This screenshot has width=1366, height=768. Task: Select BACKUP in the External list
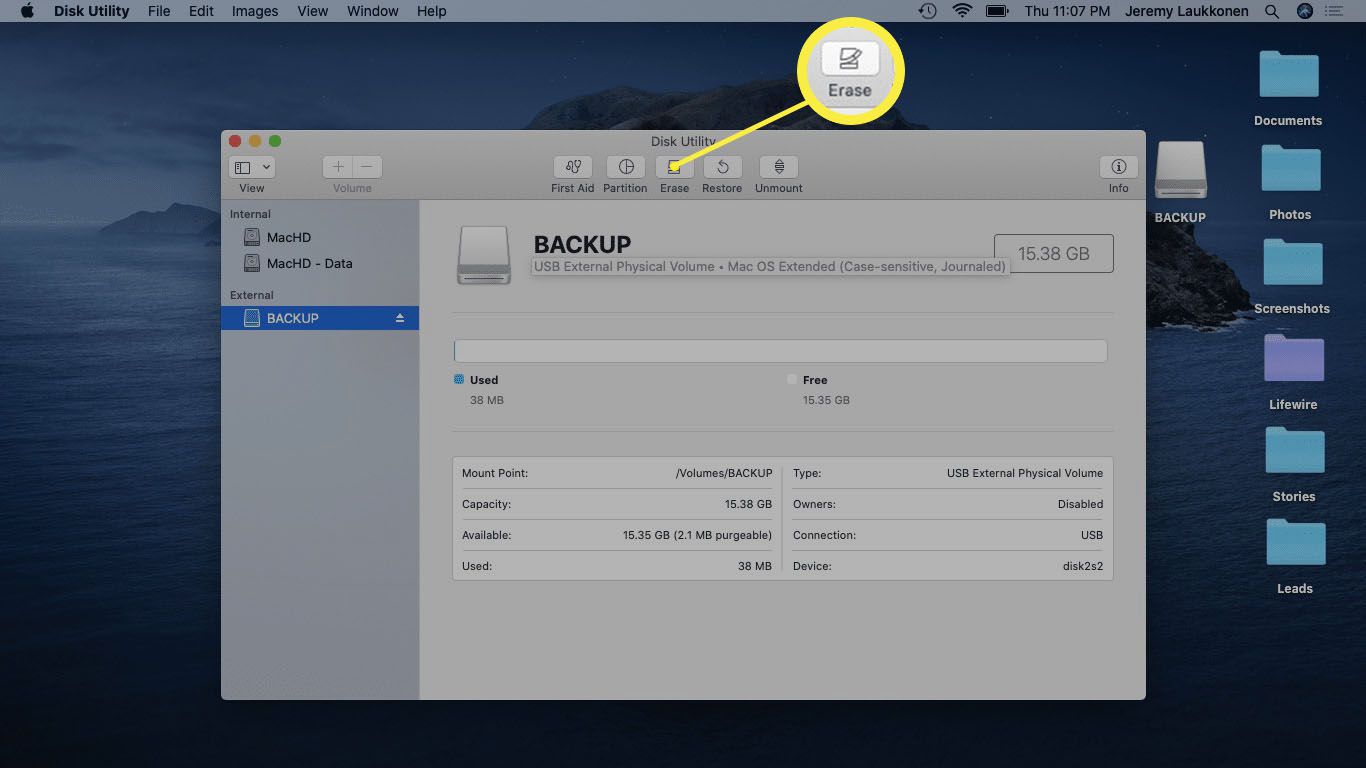pyautogui.click(x=320, y=318)
